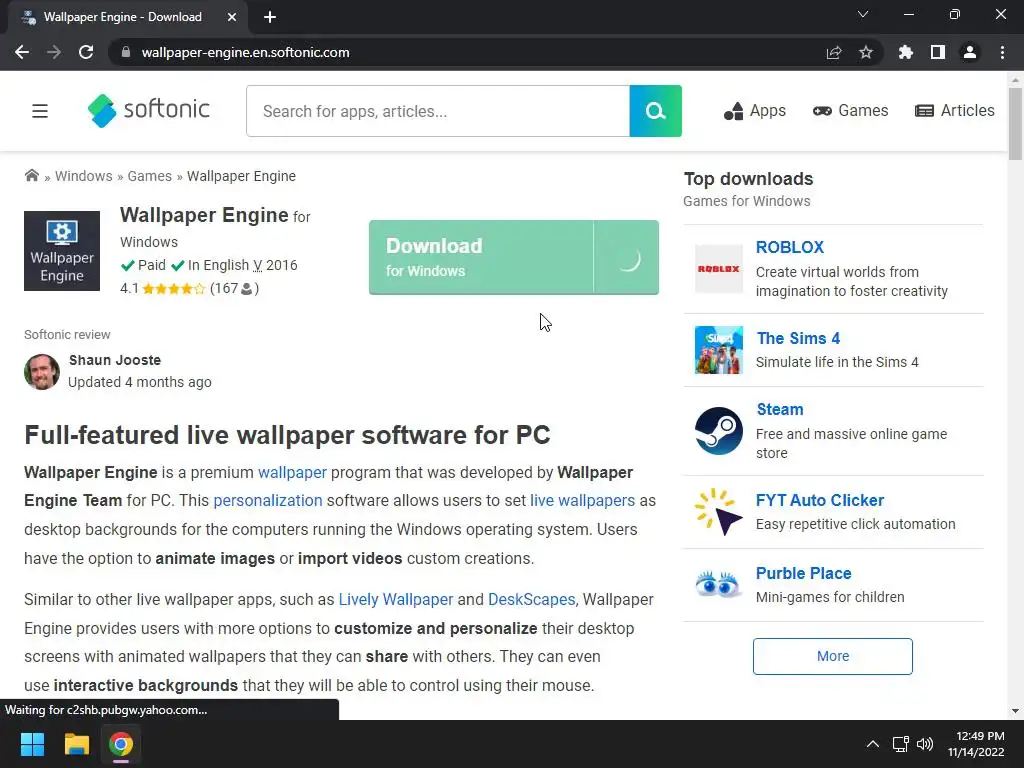Open the Softonic hamburger menu

pos(40,111)
